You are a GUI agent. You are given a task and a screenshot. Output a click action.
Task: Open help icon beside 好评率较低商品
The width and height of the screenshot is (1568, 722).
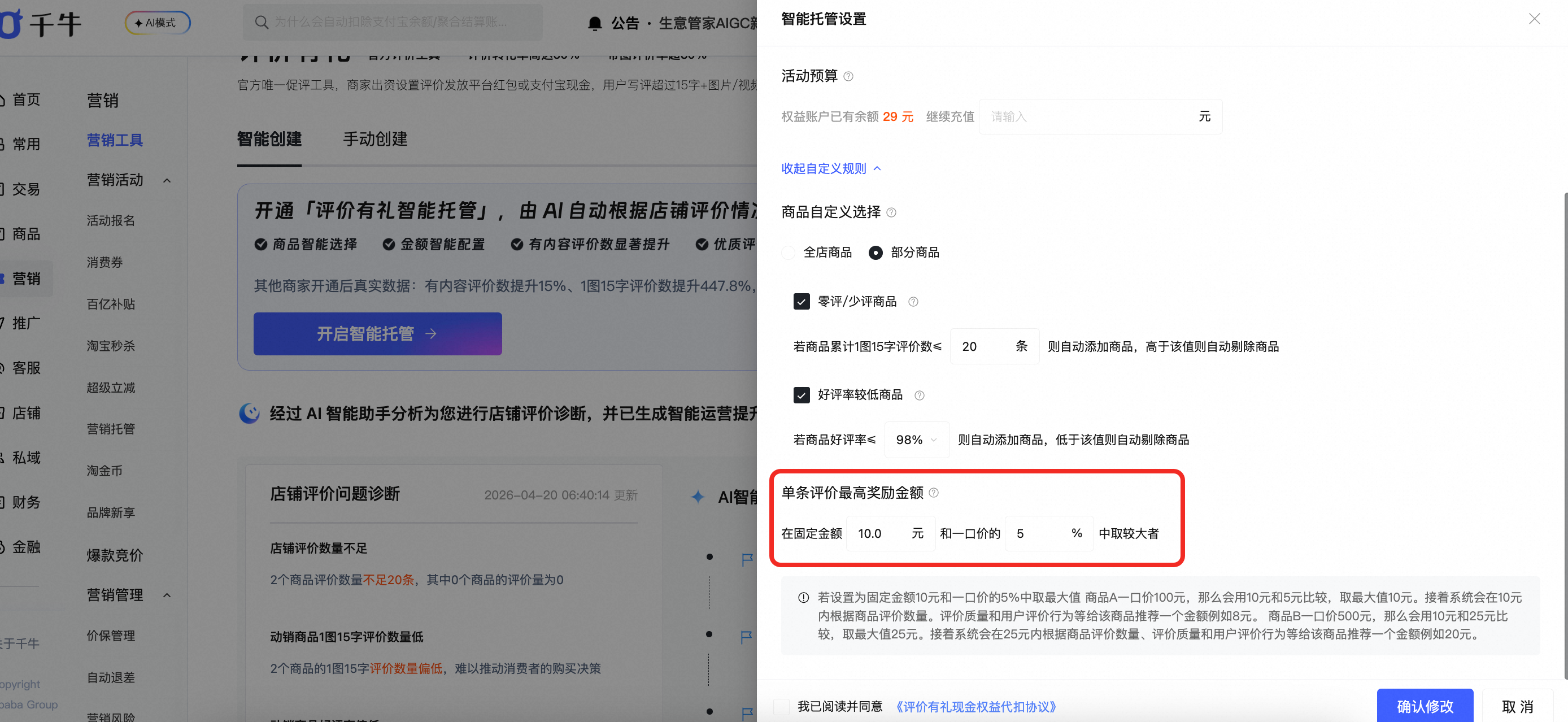[x=919, y=395]
